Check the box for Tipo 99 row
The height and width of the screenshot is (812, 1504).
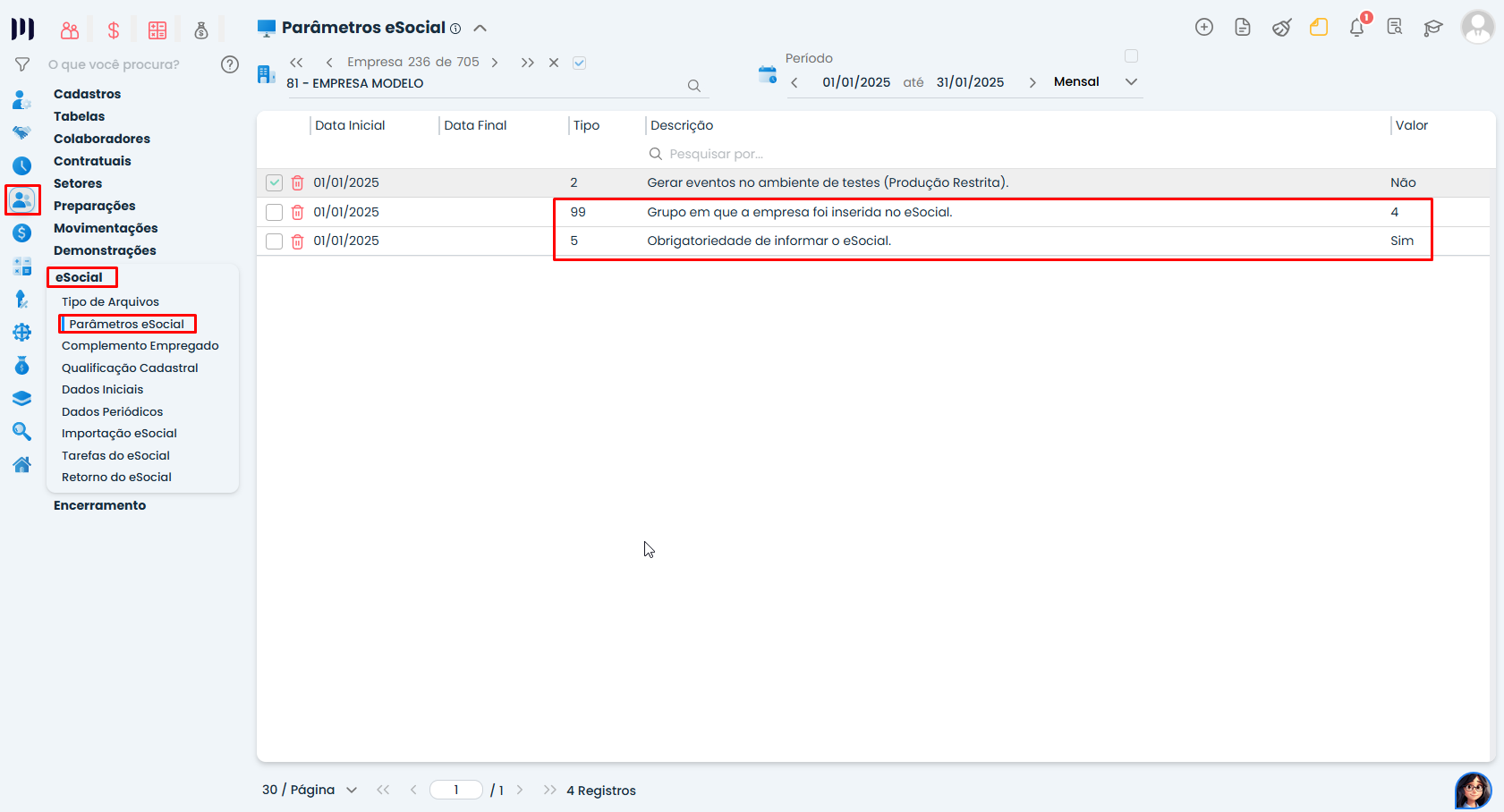click(x=275, y=212)
